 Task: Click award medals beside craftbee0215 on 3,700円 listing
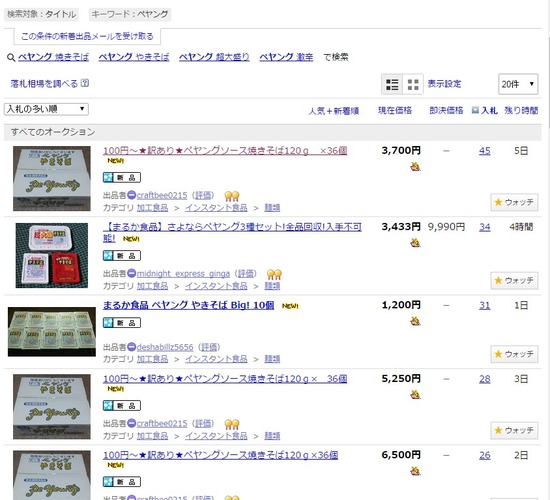tap(232, 196)
